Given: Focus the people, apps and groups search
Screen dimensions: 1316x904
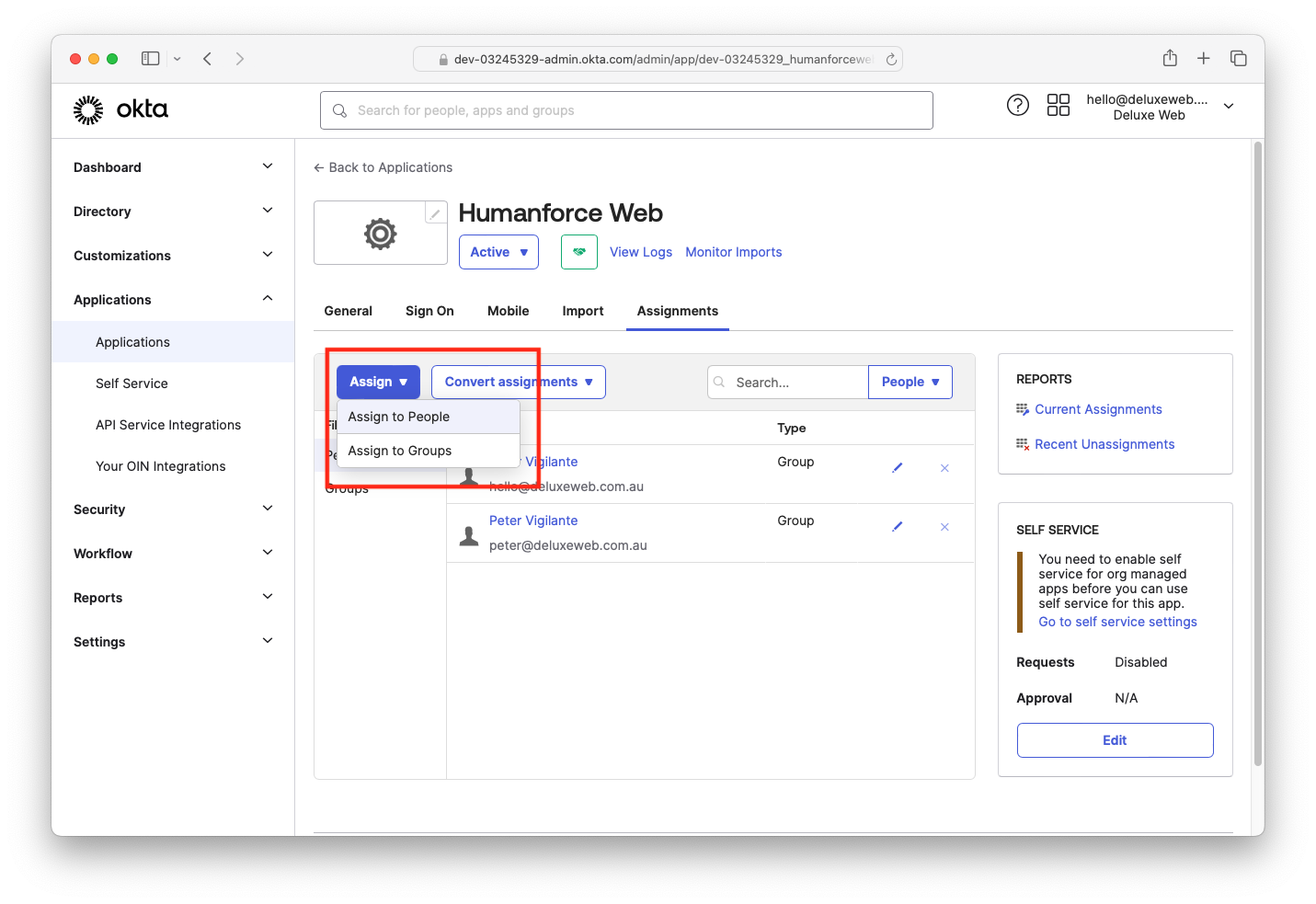Looking at the screenshot, I should 626,110.
